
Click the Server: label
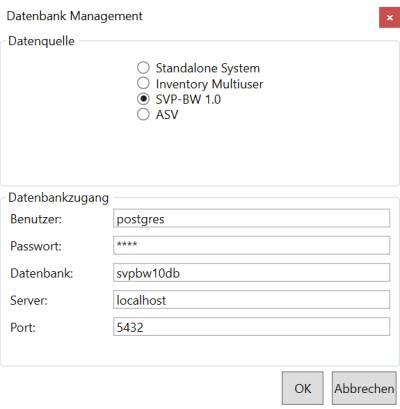click(29, 300)
